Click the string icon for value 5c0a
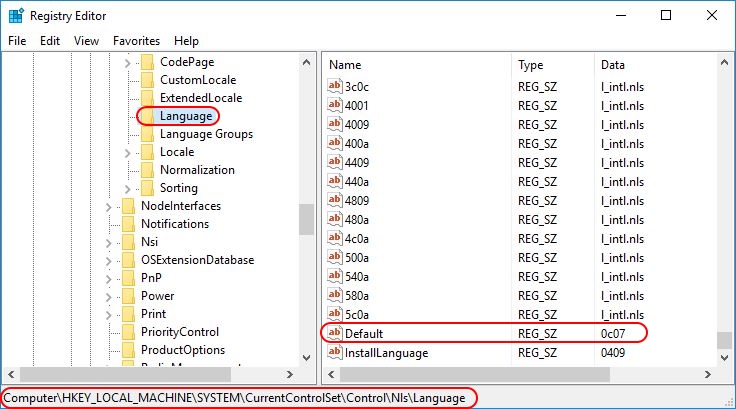This screenshot has width=736, height=409. pos(335,314)
